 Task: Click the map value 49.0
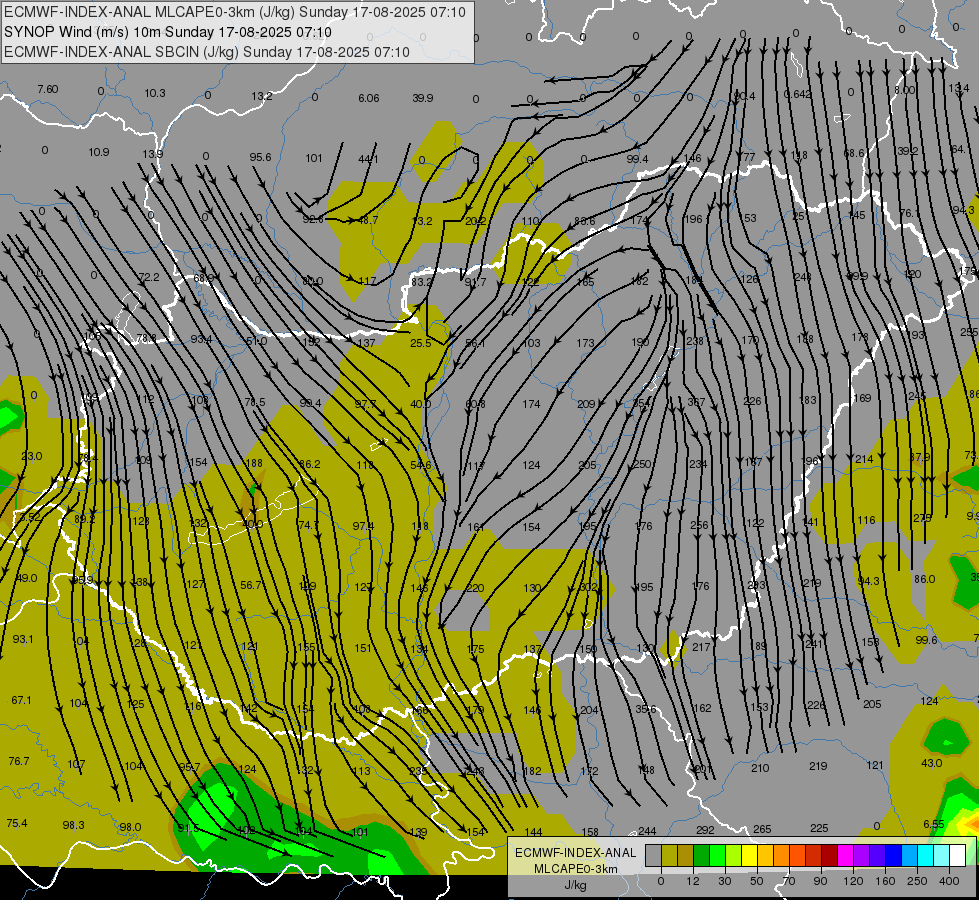coord(26,578)
